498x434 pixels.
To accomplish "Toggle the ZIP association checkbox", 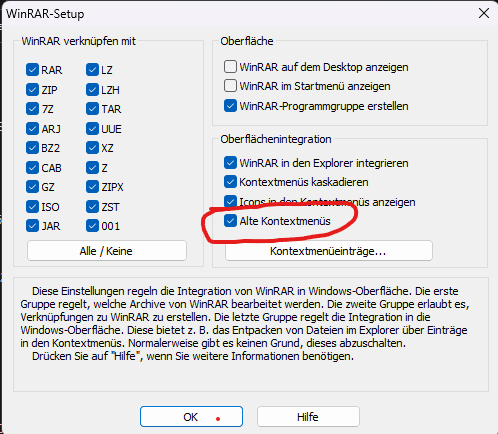I will coord(32,90).
